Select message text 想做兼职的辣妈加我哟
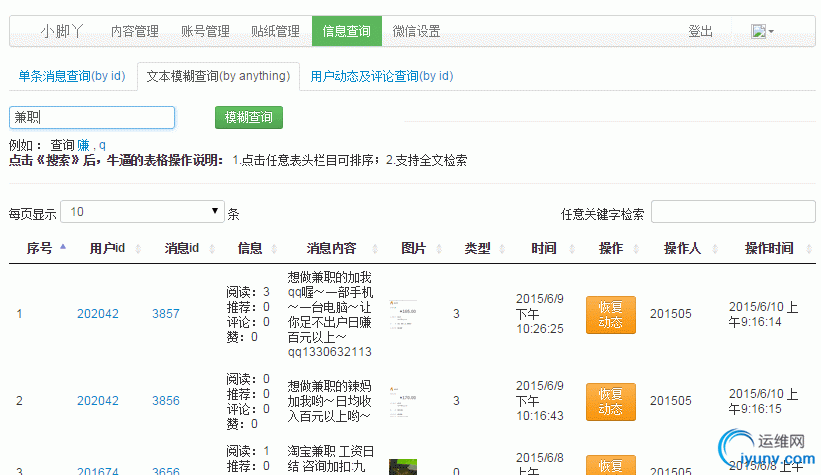The width and height of the screenshot is (821, 475). [x=330, y=401]
